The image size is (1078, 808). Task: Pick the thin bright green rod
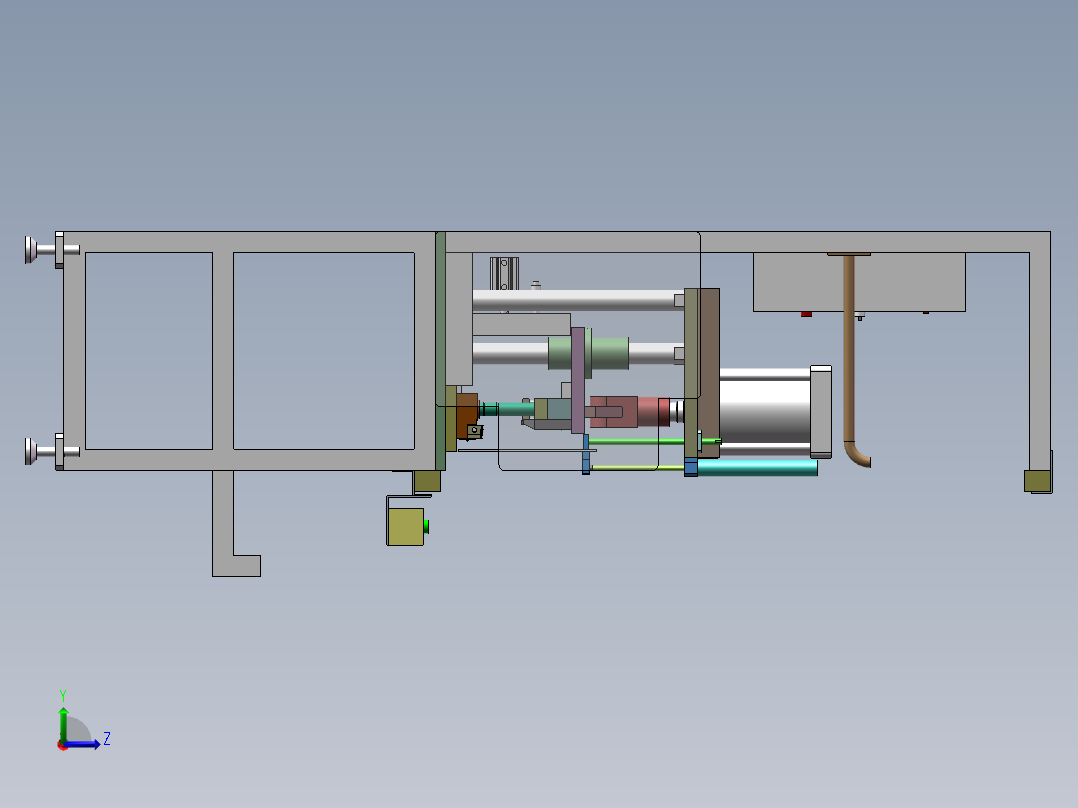coord(636,441)
